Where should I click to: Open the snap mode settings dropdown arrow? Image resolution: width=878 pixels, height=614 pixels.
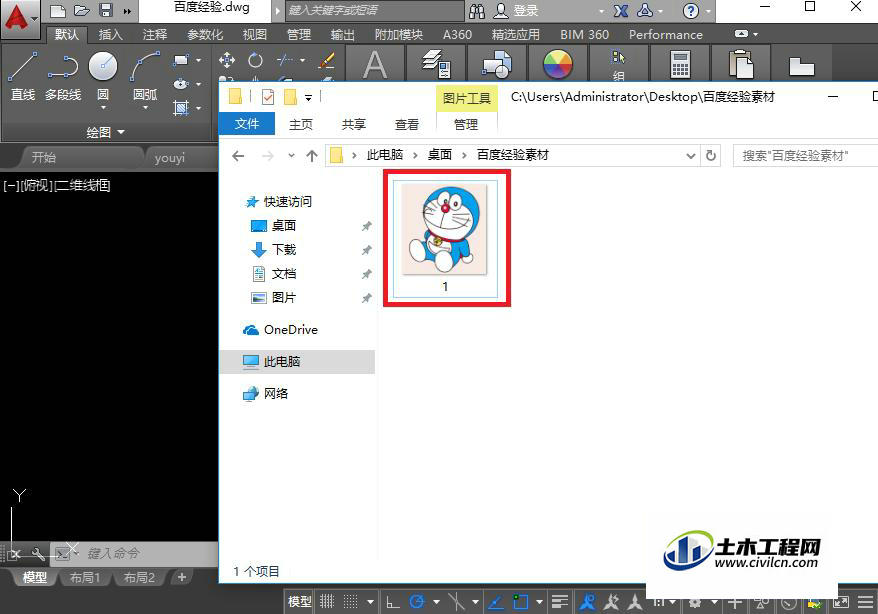point(370,602)
